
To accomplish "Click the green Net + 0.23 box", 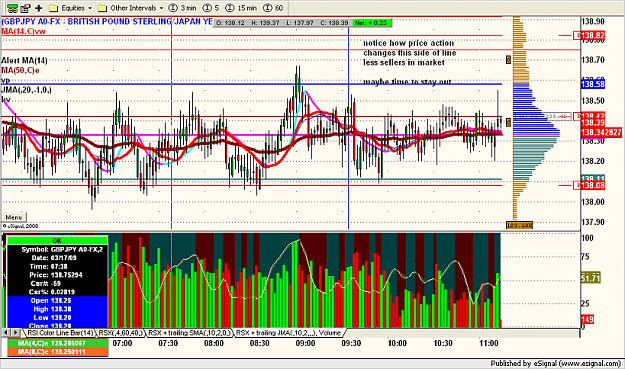I will (x=371, y=23).
